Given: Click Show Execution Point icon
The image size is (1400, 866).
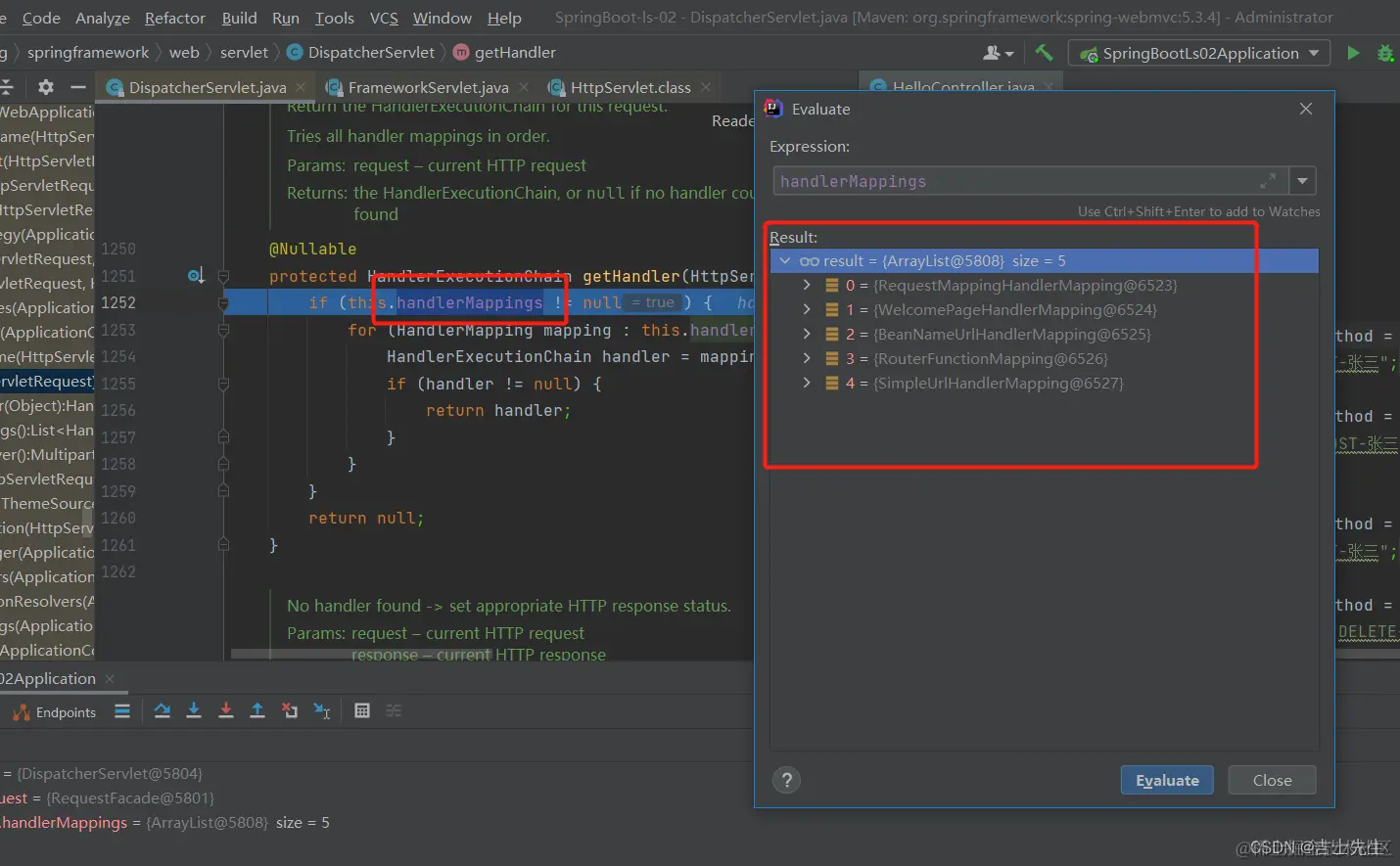Looking at the screenshot, I should (122, 711).
